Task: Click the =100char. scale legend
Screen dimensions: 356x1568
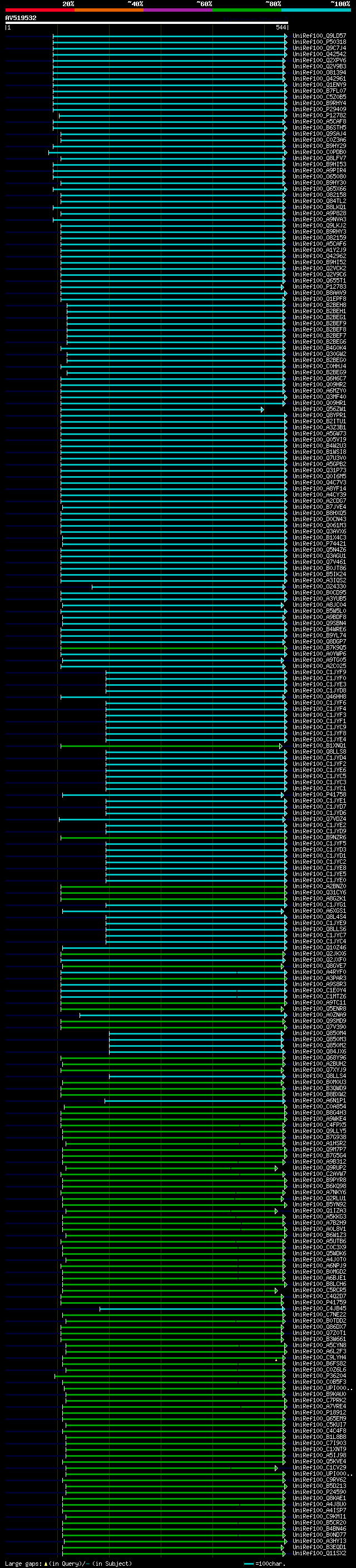Action: point(264,1563)
